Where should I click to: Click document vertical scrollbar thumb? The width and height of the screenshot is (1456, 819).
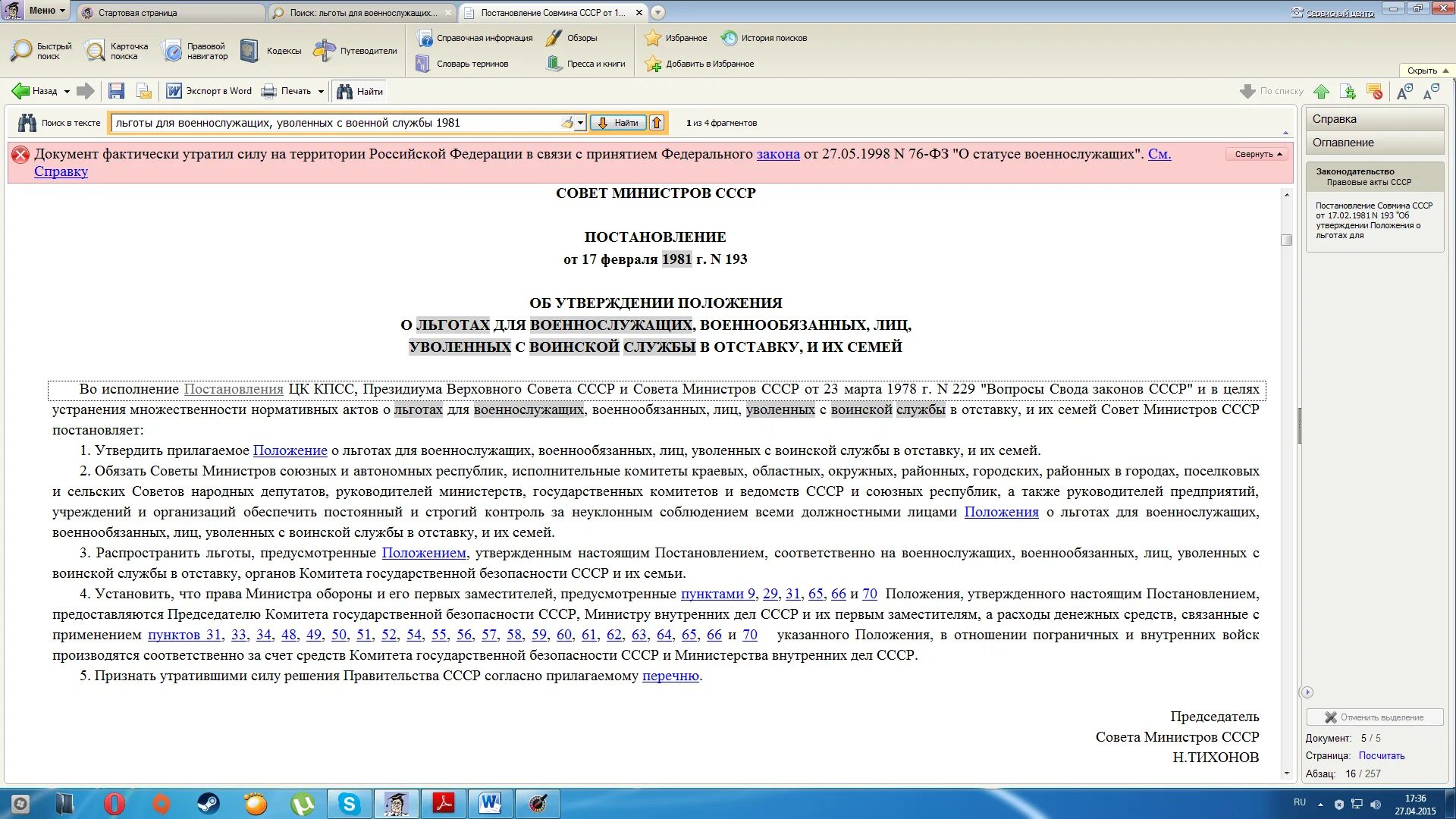pos(1286,240)
